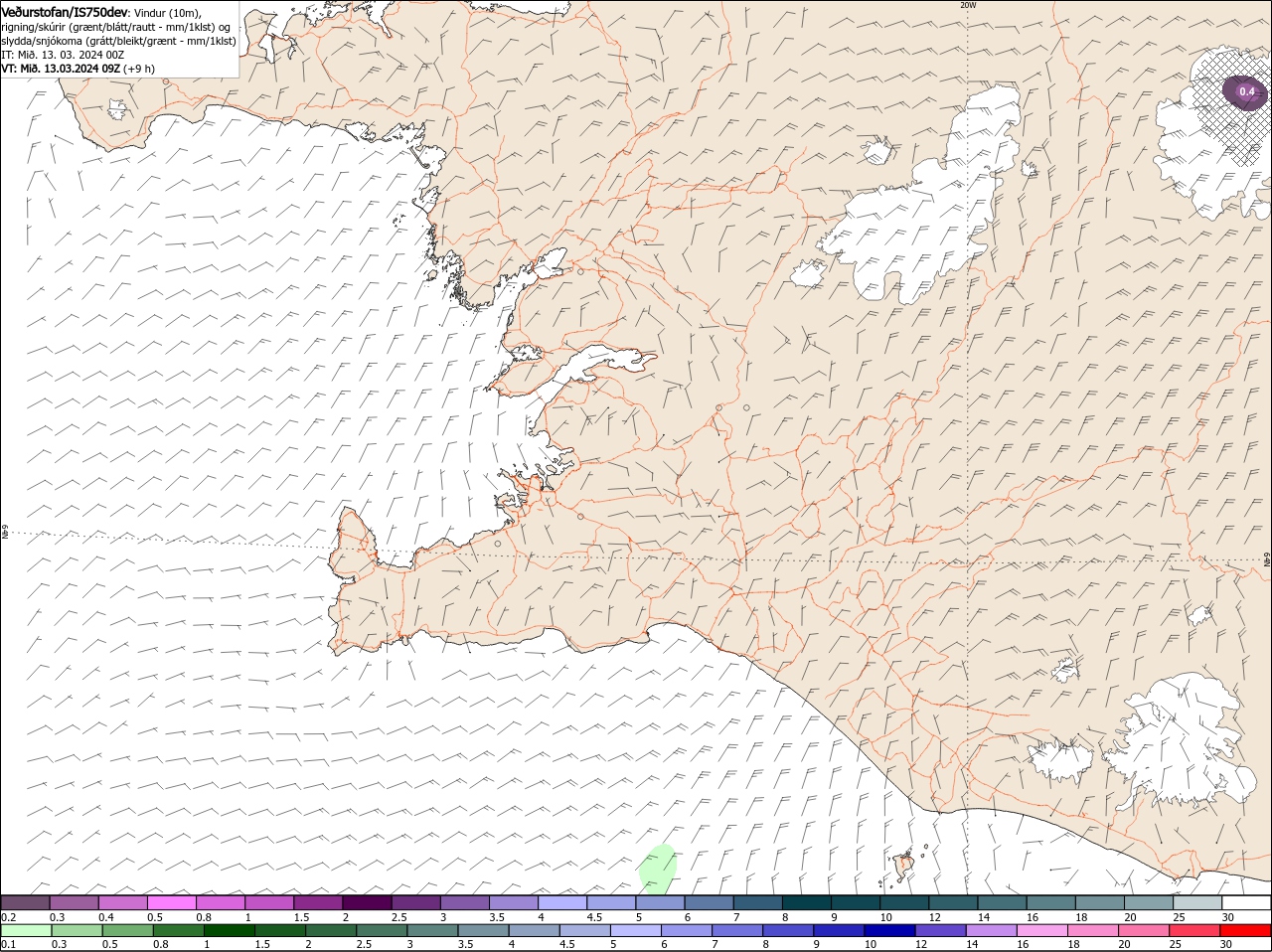The image size is (1272, 952).
Task: Click the IT: Mið. 13. 03. 2024 00Z line
Action: pos(62,55)
